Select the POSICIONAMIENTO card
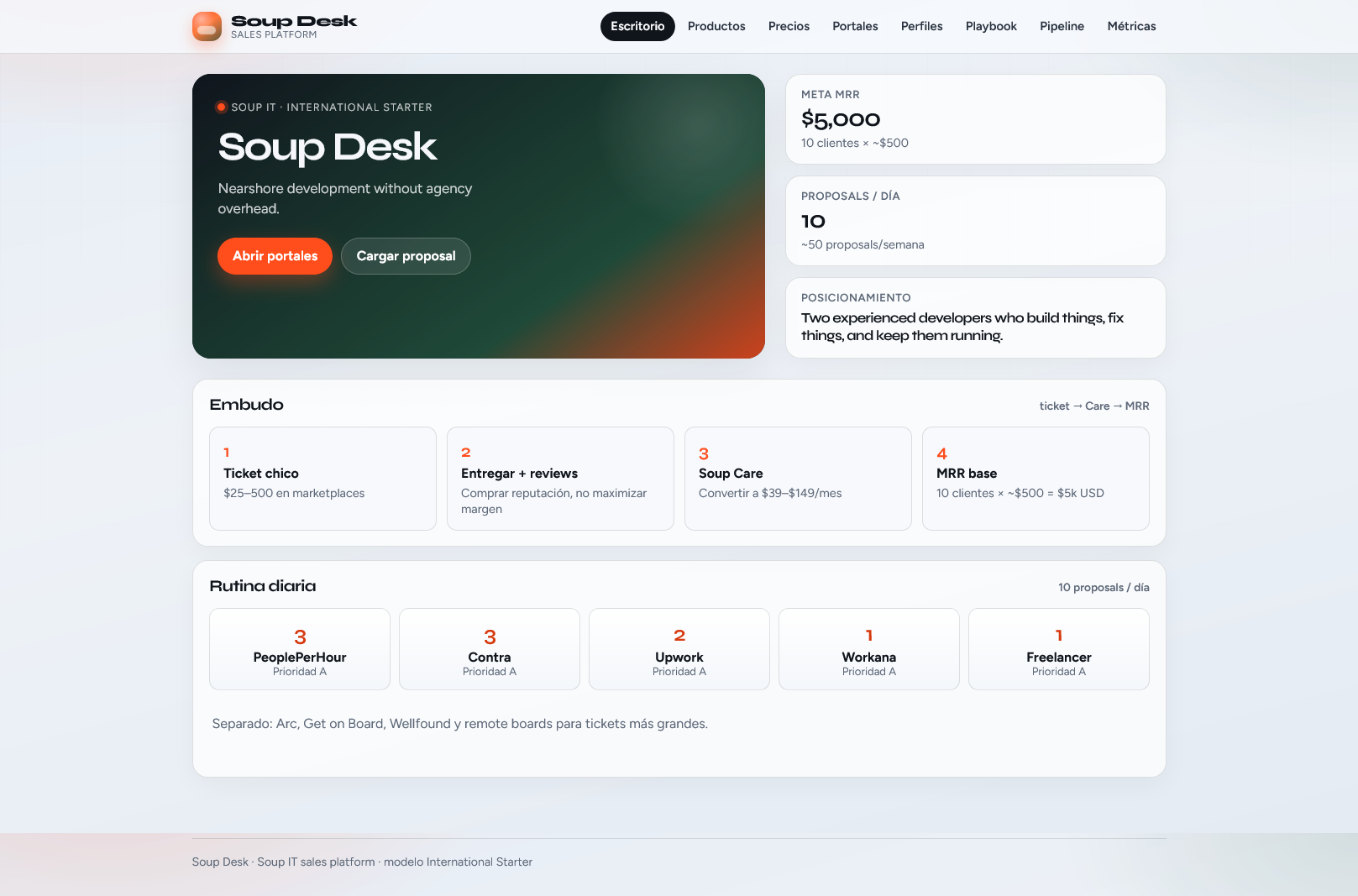 [975, 318]
